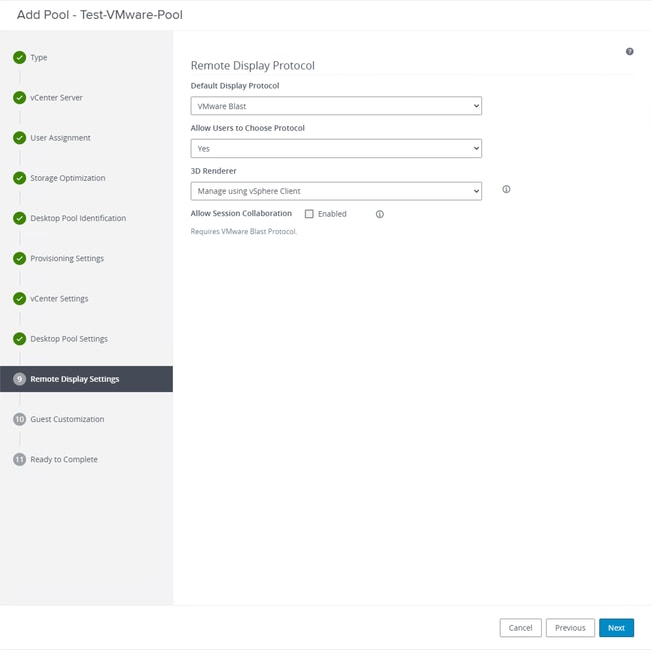Go to Ready to Complete step

[x=64, y=459]
